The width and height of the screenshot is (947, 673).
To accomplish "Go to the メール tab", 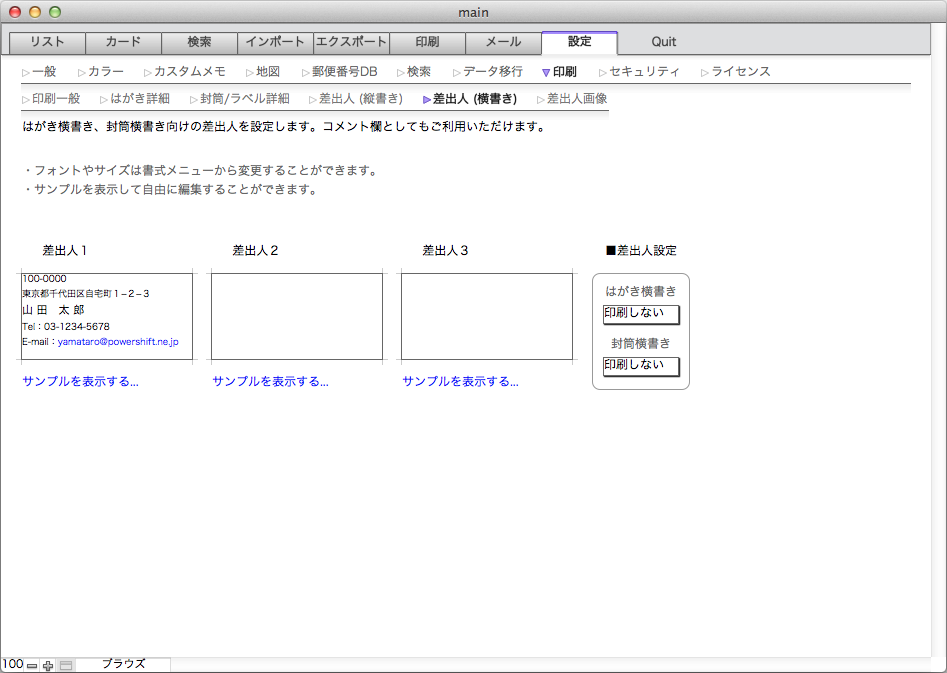I will pos(503,43).
